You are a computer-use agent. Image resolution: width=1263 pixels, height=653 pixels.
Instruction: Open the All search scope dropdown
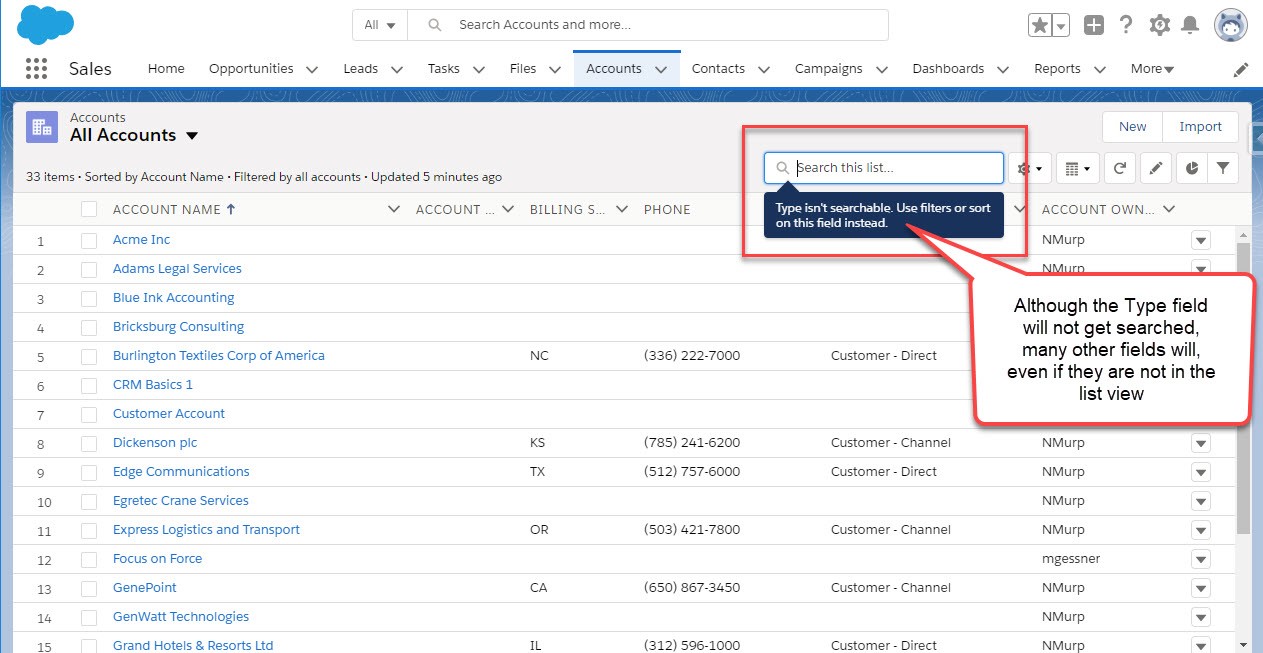pos(380,25)
